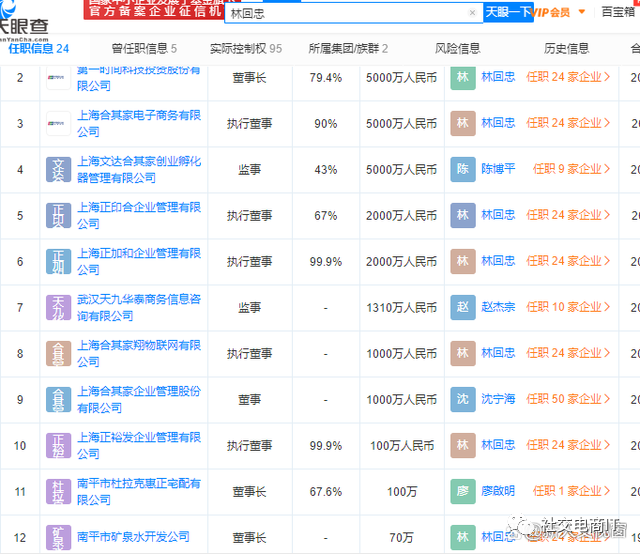Open the 上海正裕发企业管理有限公司 link
Image resolution: width=640 pixels, height=554 pixels.
(x=139, y=445)
